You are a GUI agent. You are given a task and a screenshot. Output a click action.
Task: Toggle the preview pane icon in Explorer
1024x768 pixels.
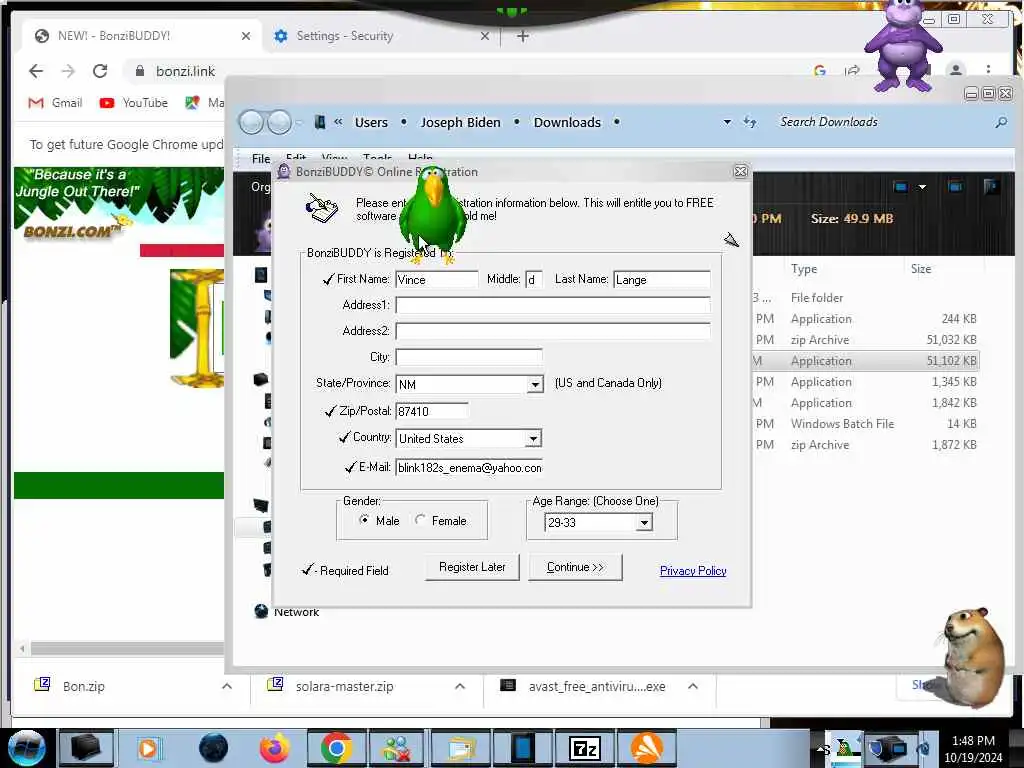955,187
